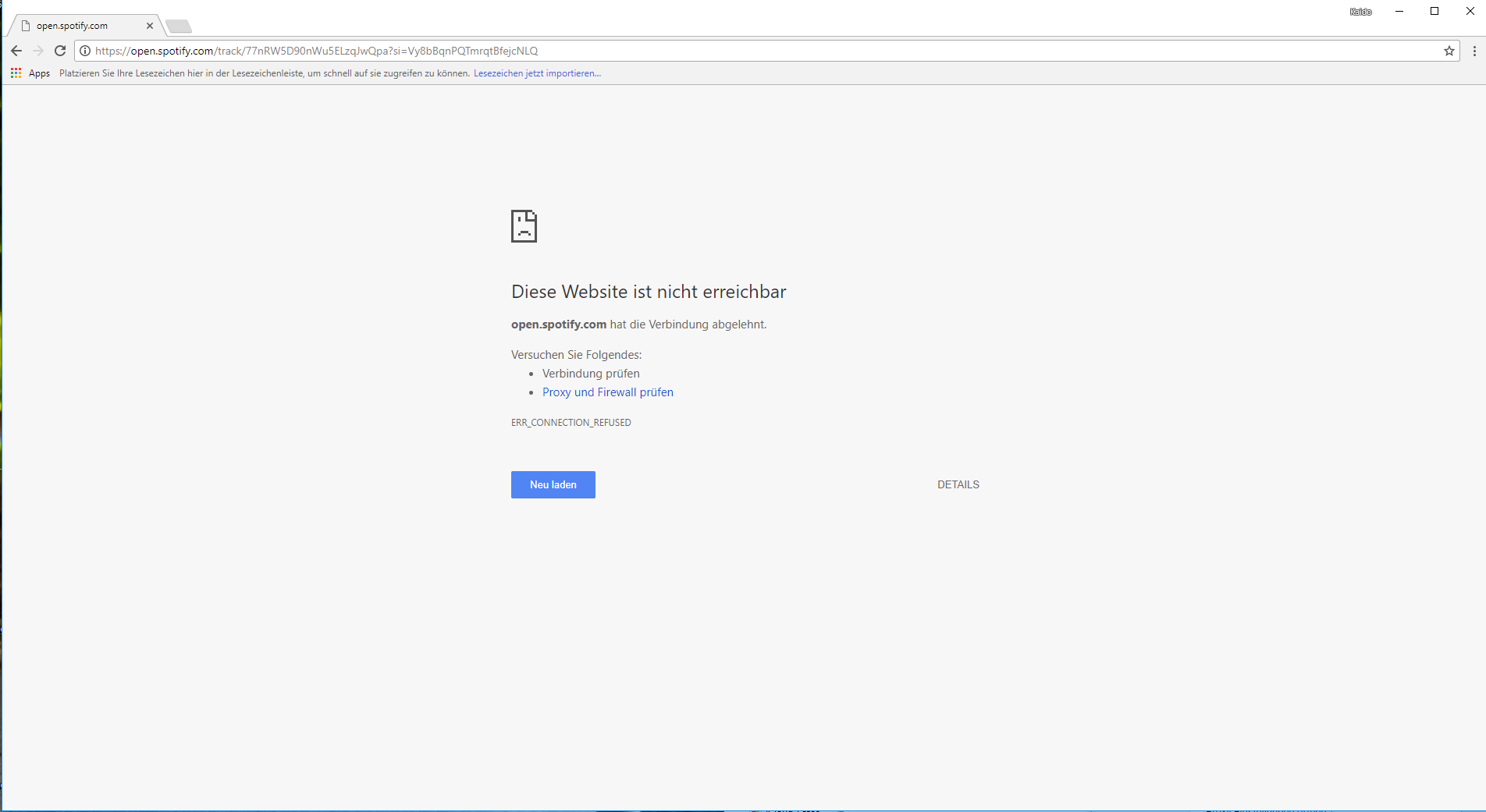This screenshot has height=812, width=1486.
Task: Go back to the previous page
Action: [16, 51]
